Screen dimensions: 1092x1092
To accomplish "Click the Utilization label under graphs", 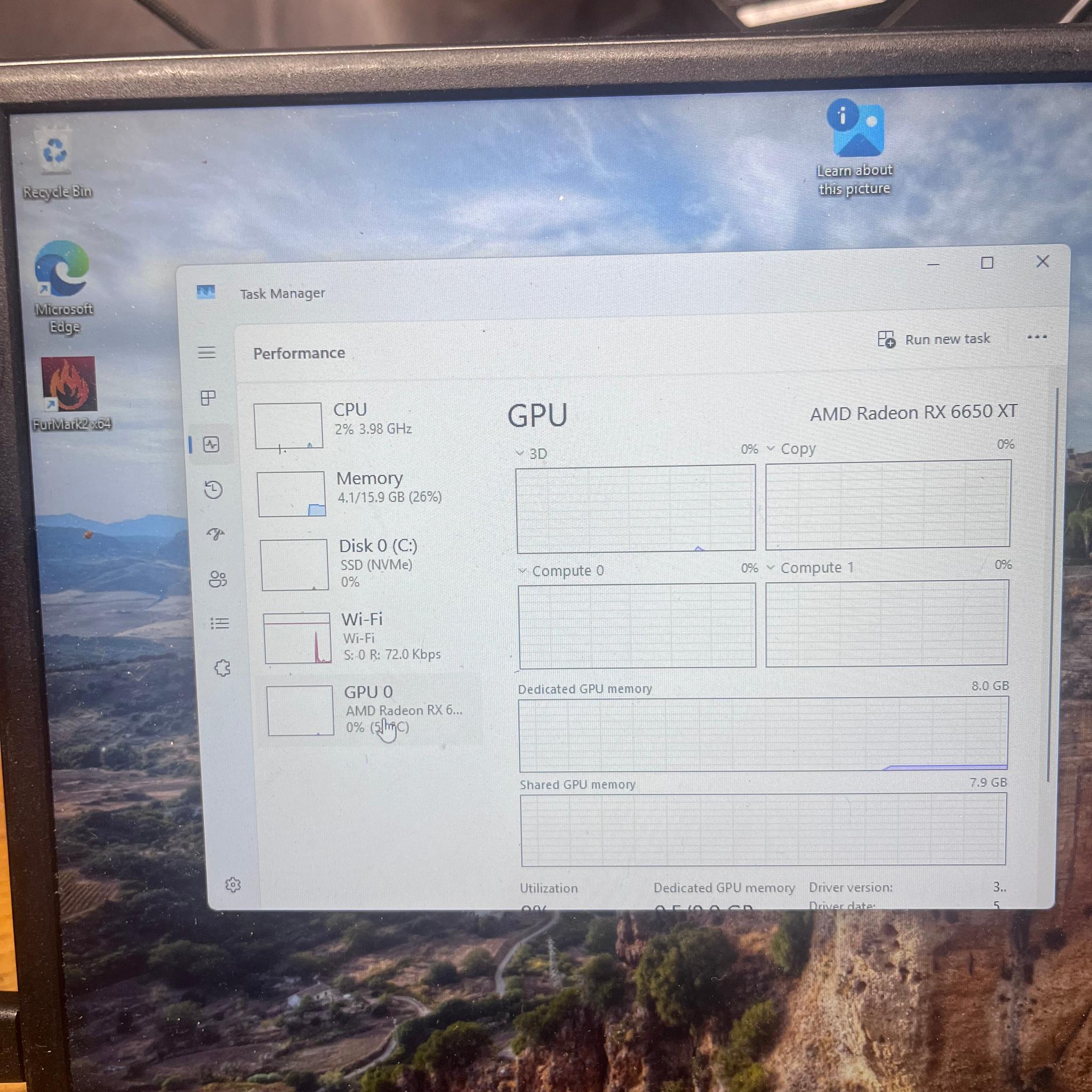I will click(x=549, y=888).
